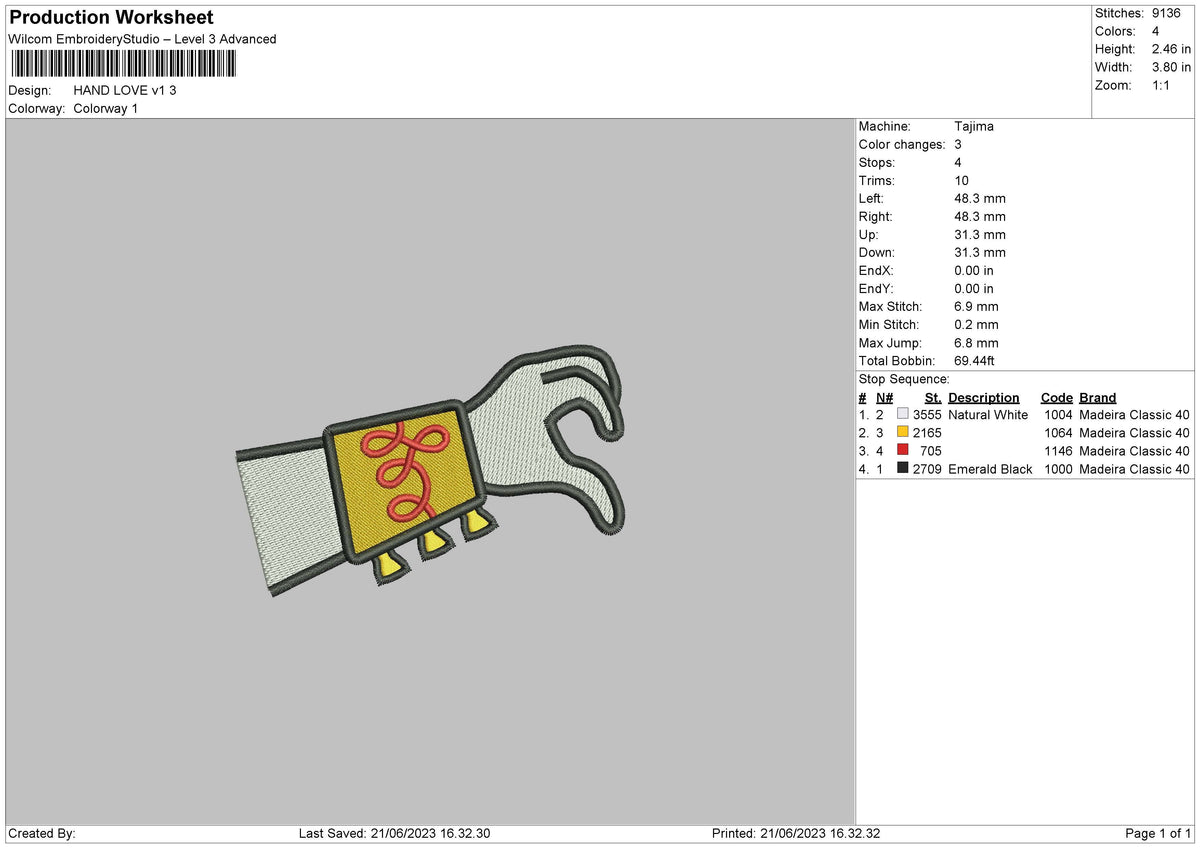This screenshot has height=848, width=1200.
Task: Click the N# column header
Action: (x=884, y=397)
